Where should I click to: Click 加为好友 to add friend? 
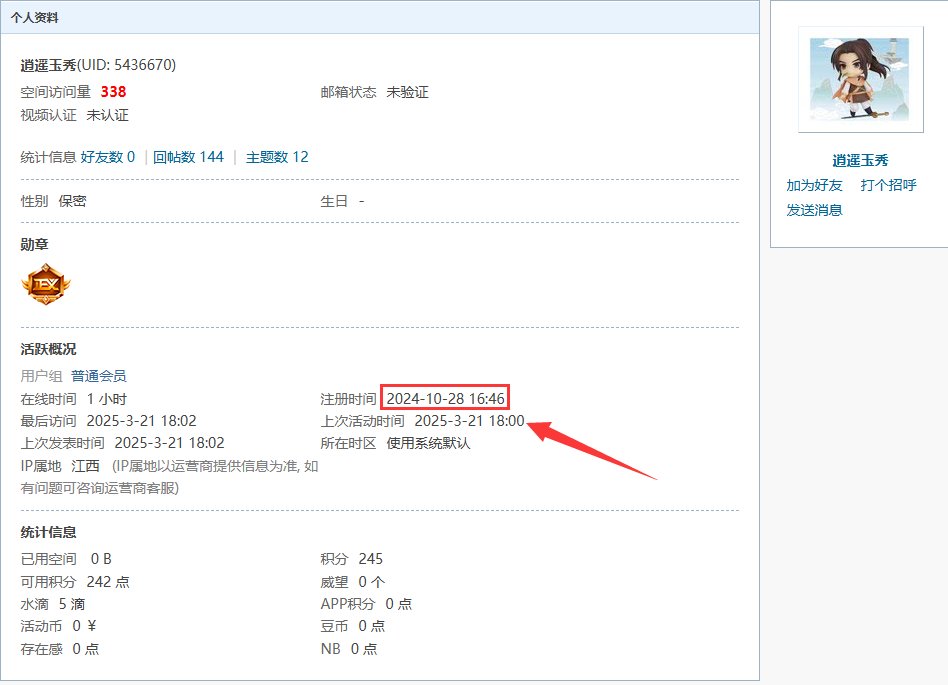pyautogui.click(x=814, y=185)
